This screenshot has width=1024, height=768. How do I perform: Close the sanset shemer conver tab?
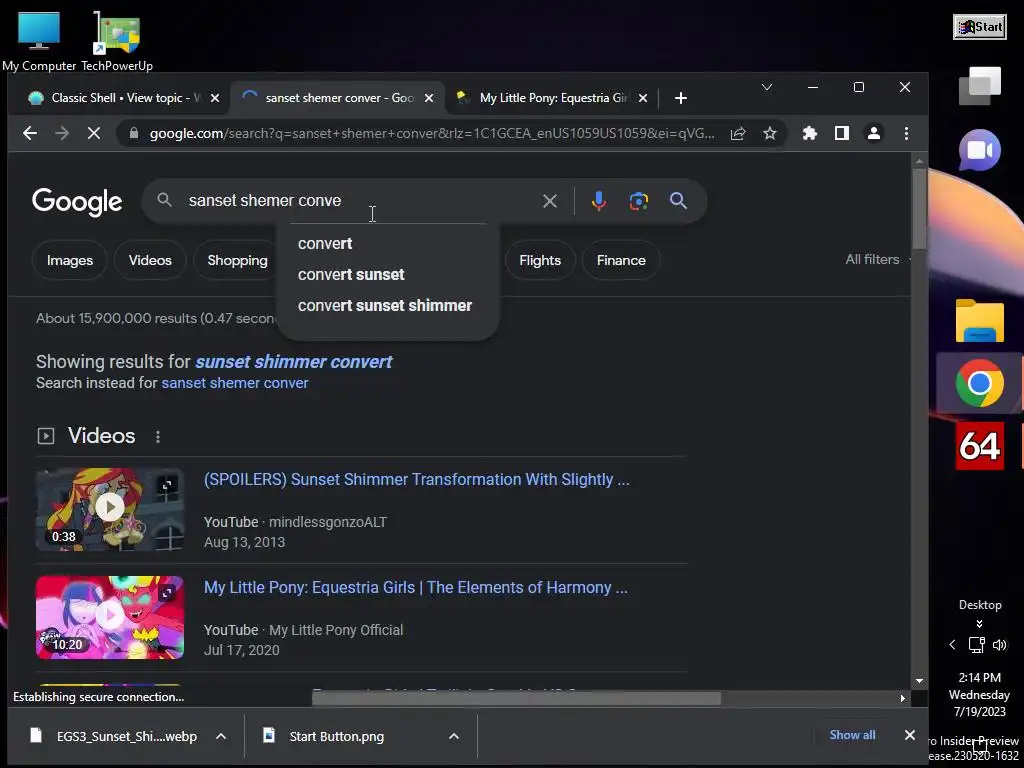[x=429, y=98]
